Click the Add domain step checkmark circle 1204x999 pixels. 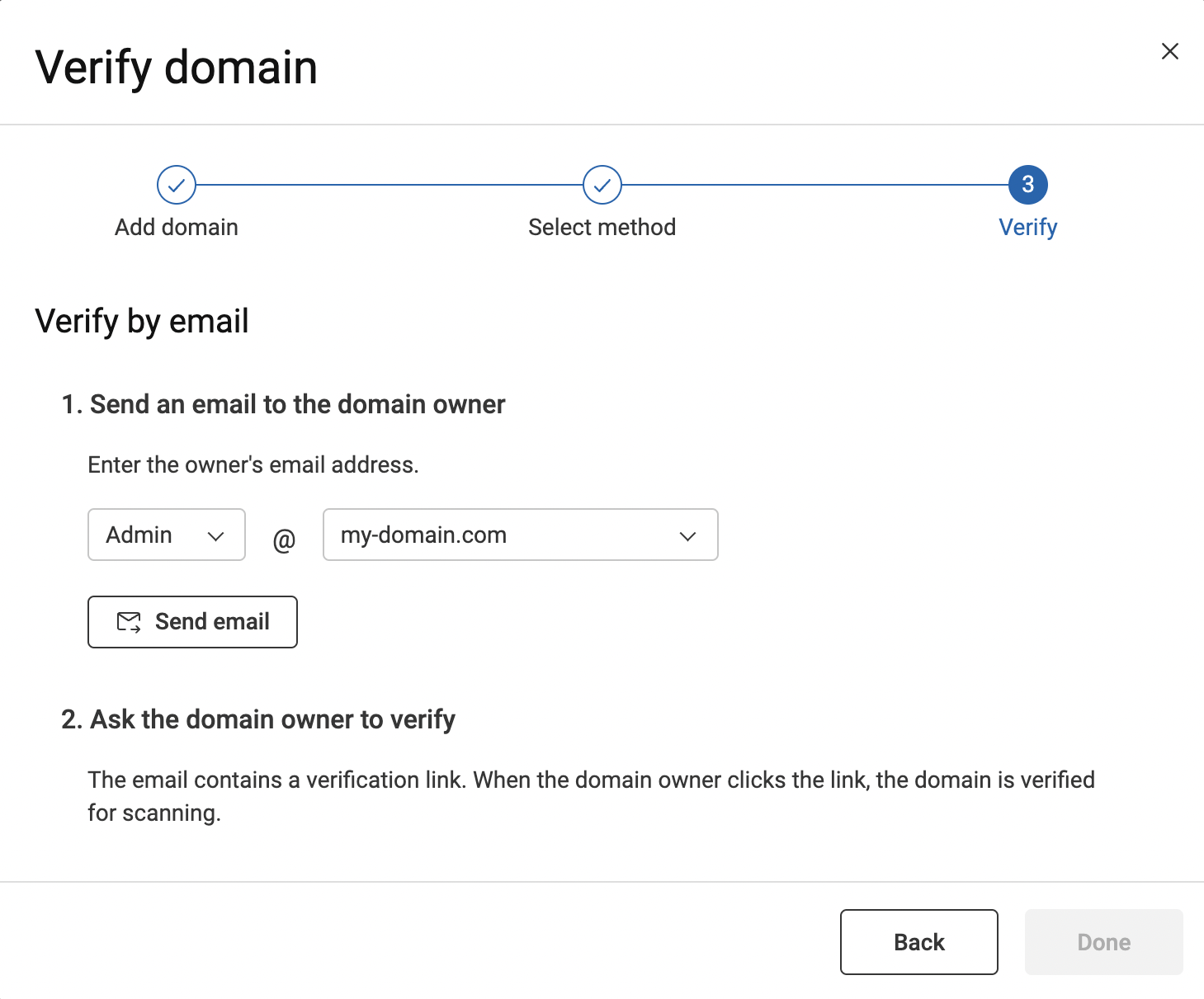tap(177, 185)
